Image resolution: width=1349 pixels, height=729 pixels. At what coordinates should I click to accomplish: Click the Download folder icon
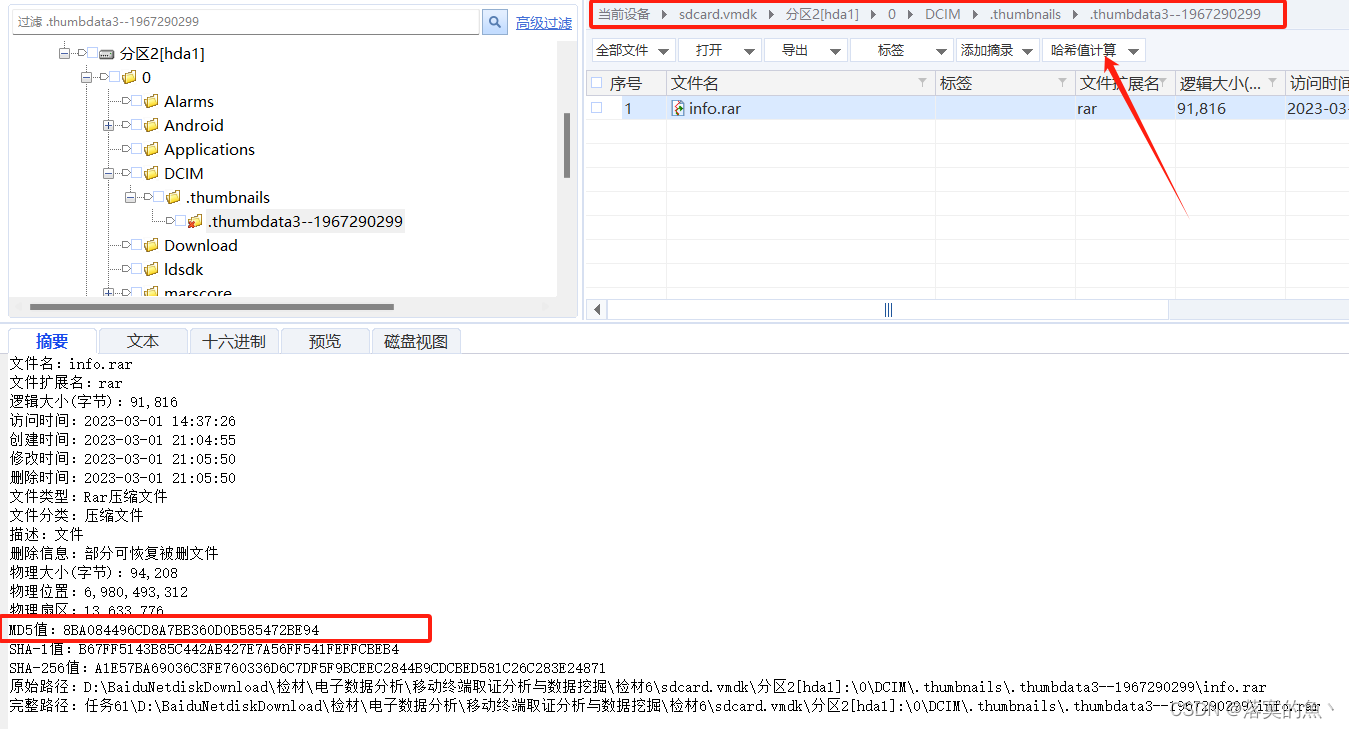(x=152, y=245)
